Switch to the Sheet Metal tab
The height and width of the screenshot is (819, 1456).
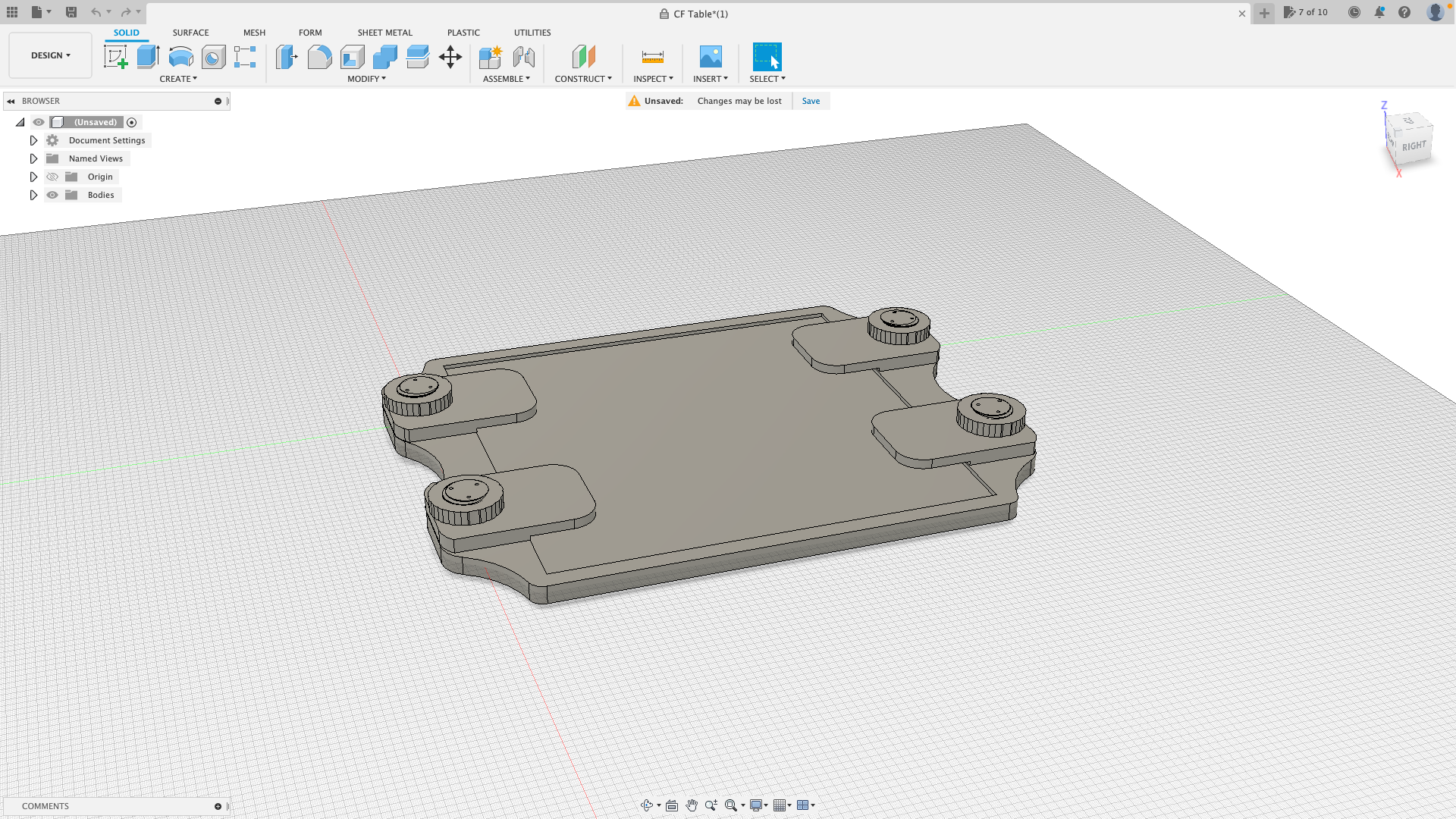click(385, 33)
